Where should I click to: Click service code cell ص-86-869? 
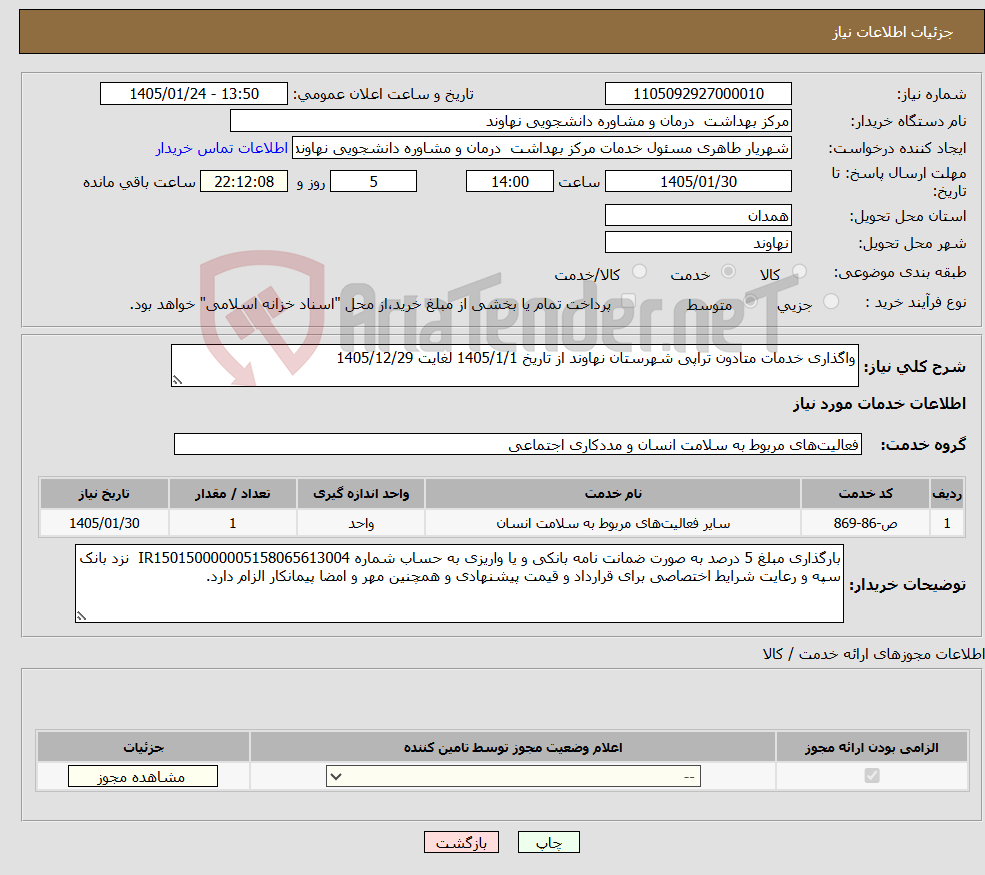(x=865, y=523)
